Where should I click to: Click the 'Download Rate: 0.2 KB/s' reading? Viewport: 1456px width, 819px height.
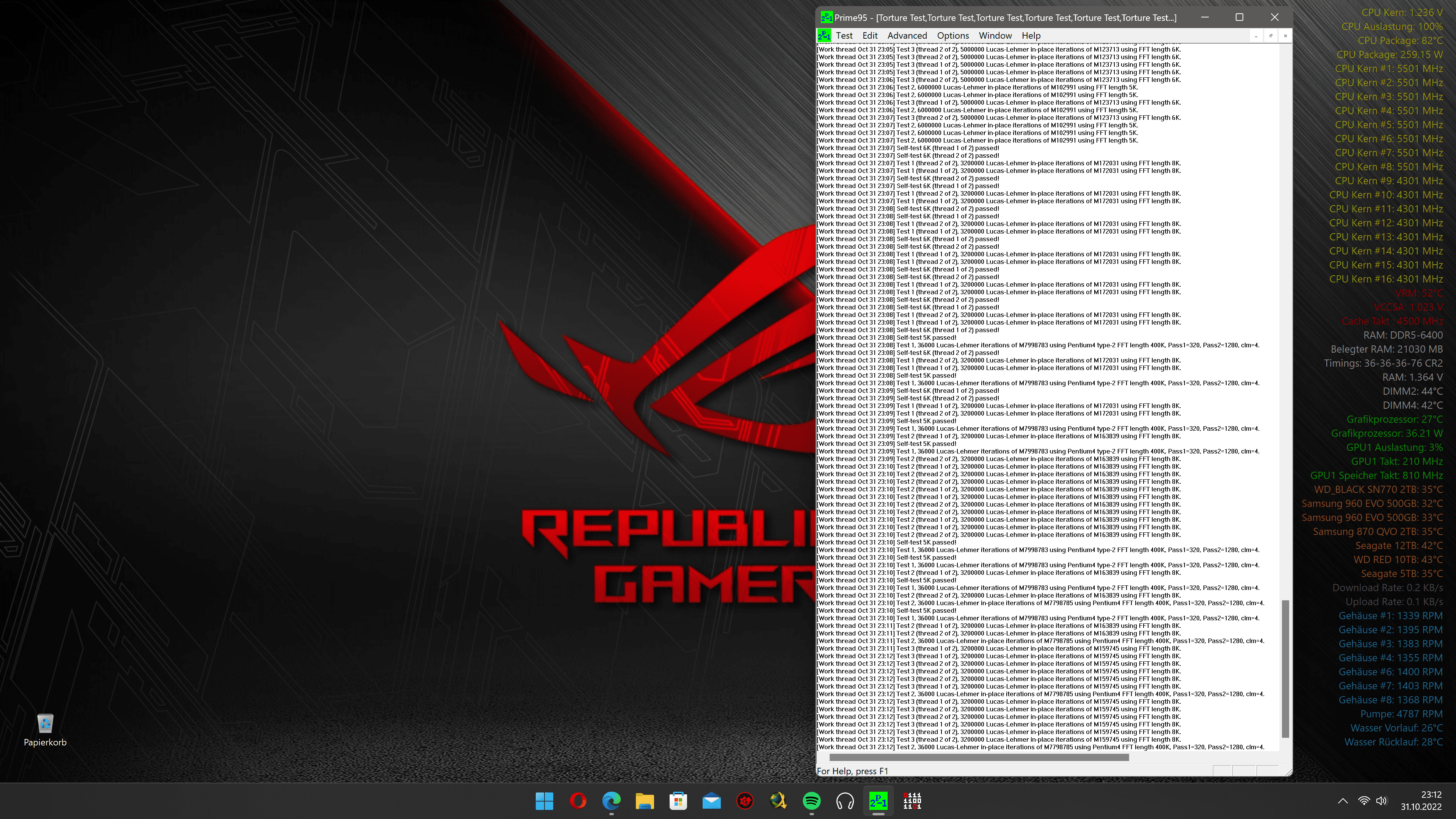pos(1388,588)
